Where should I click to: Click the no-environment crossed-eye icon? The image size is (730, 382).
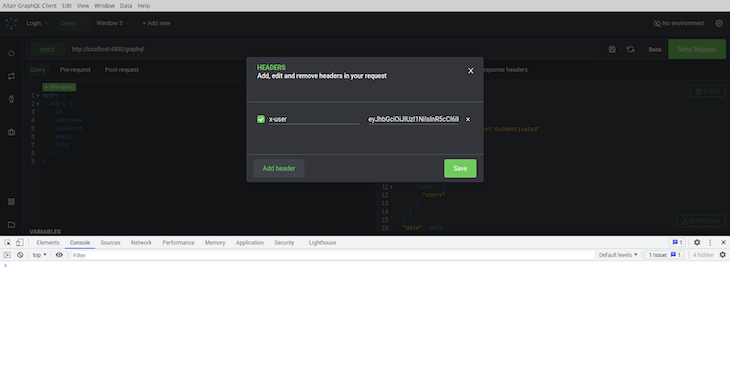pyautogui.click(x=657, y=23)
